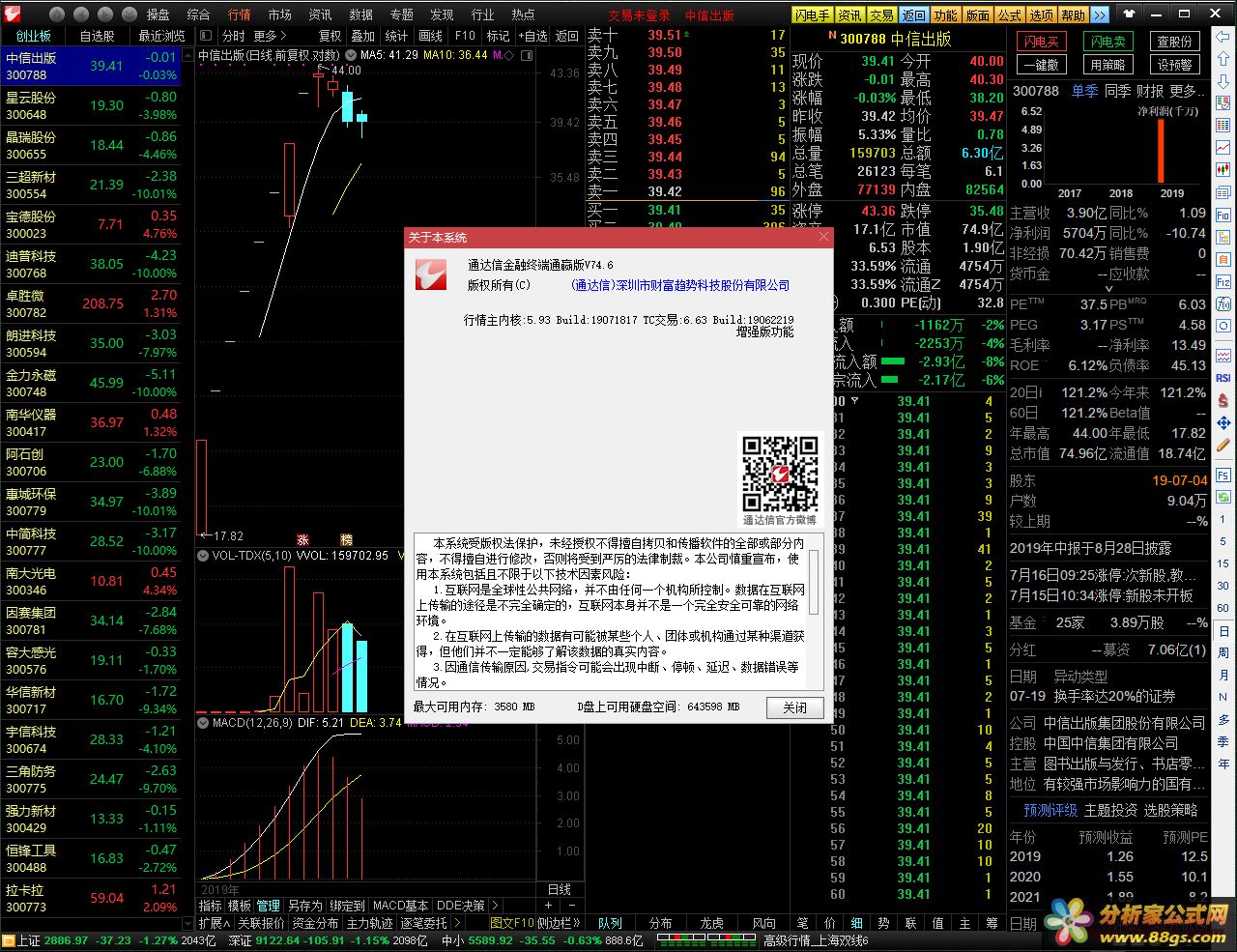Viewport: 1237px width, 952px height.
Task: Select the 单季 financial view
Action: click(x=1084, y=91)
